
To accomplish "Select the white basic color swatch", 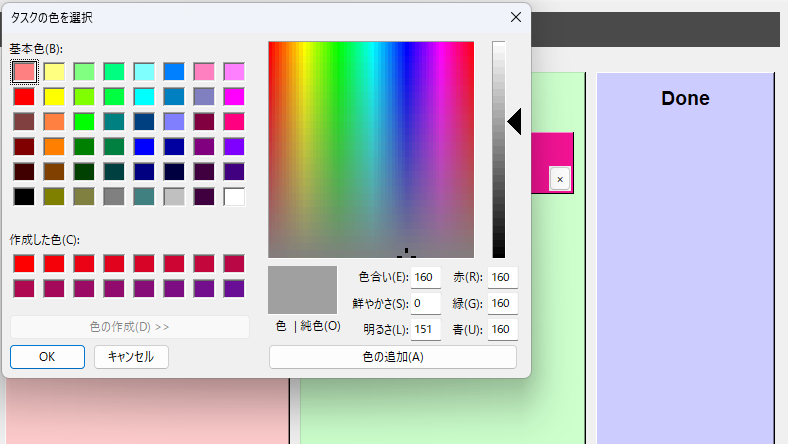I will click(234, 197).
